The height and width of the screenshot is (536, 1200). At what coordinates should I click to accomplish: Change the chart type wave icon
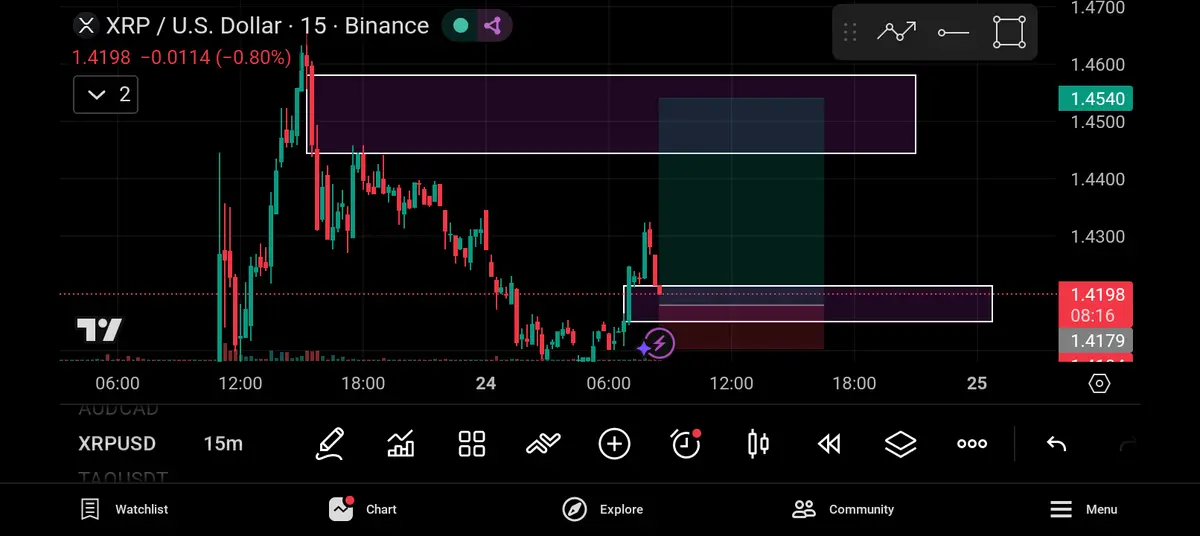(543, 444)
